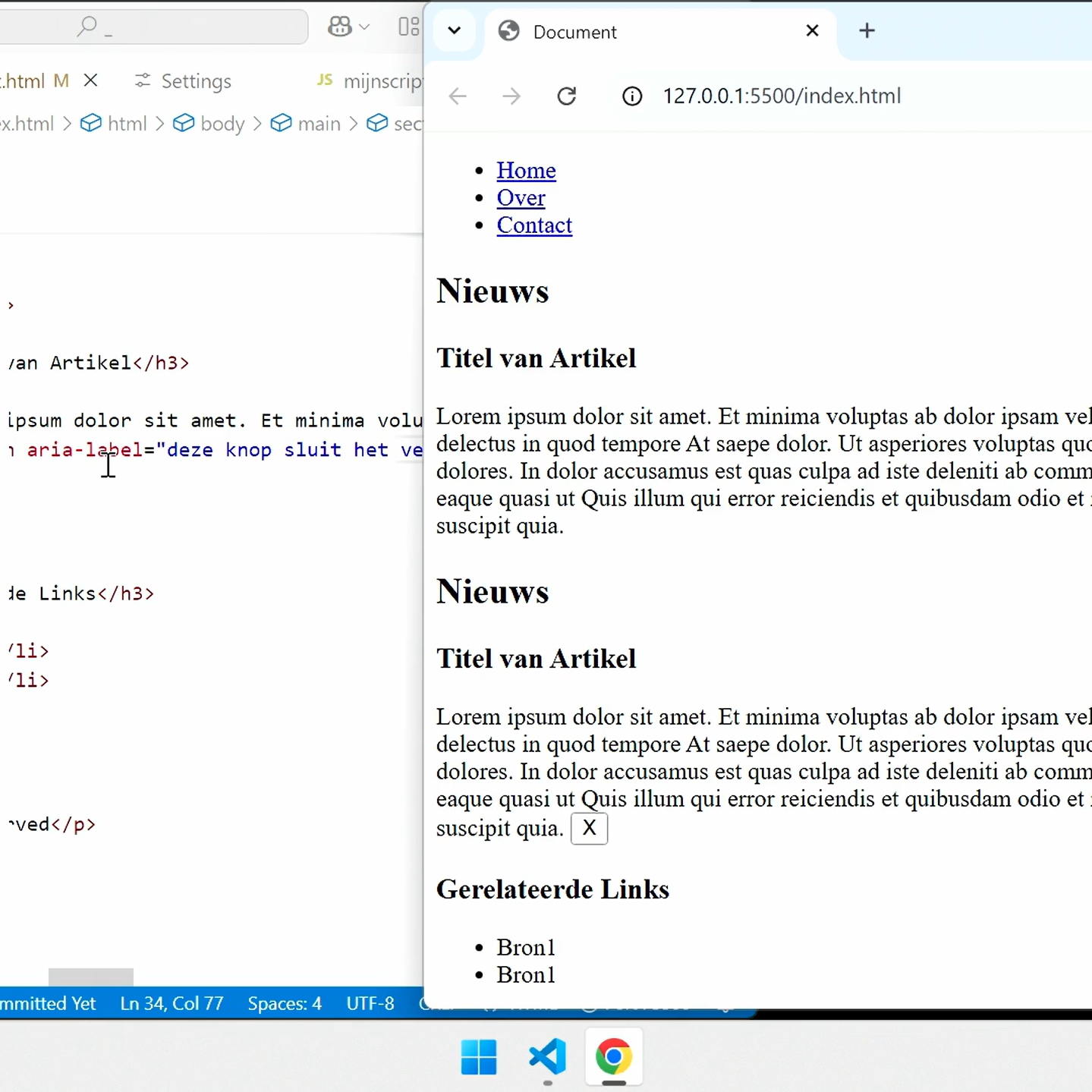The image size is (1092, 1092).
Task: Click the editor horizontal scrollbar thumb
Action: 91,976
